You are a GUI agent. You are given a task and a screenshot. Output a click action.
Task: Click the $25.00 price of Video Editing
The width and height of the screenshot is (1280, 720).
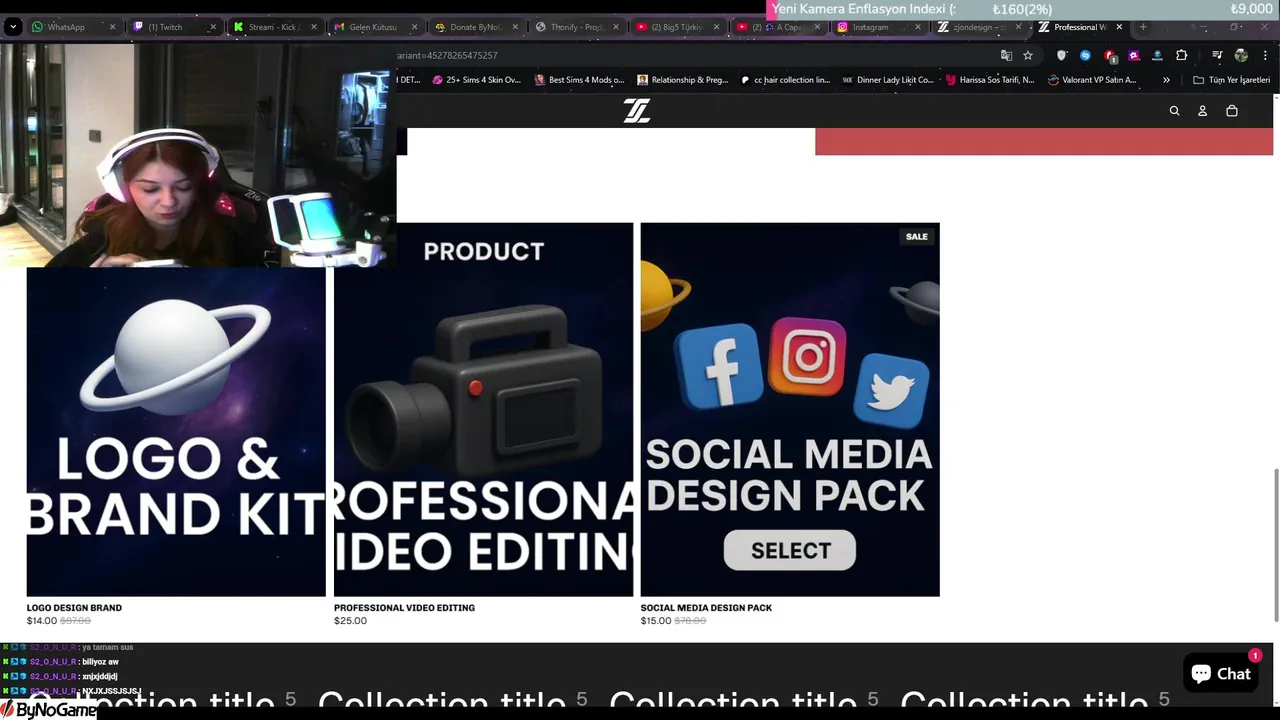[x=350, y=621]
